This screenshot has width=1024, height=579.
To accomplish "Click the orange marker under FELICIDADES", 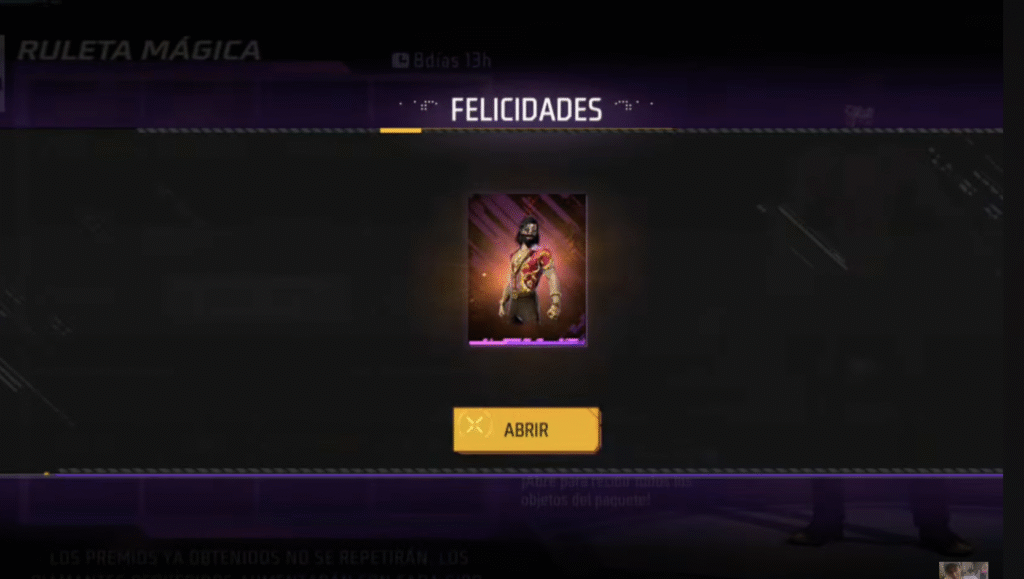I will click(x=400, y=131).
